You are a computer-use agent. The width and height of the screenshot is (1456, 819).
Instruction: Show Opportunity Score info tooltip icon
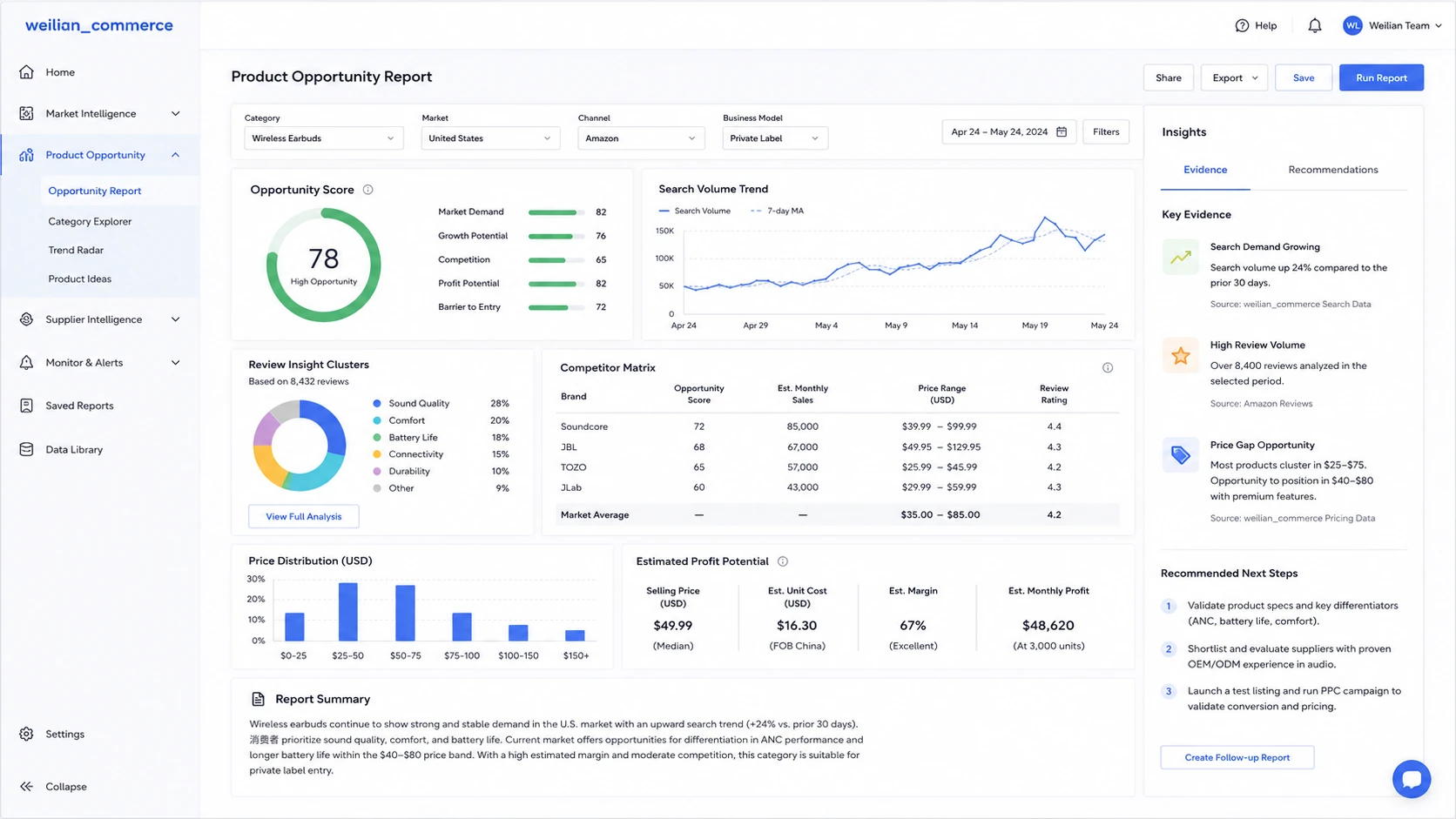pos(368,190)
